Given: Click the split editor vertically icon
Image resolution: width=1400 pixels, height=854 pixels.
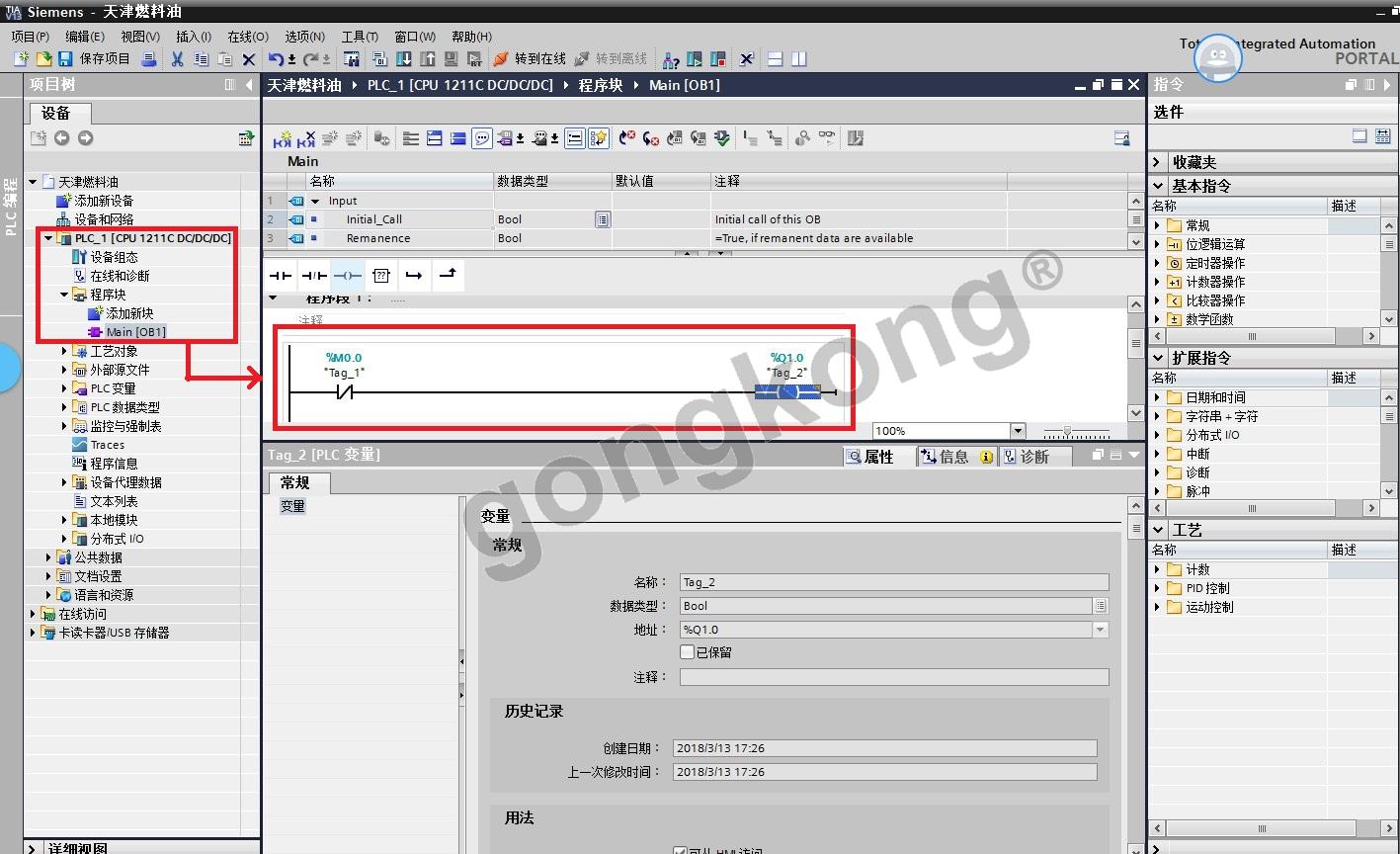Looking at the screenshot, I should coord(799,59).
